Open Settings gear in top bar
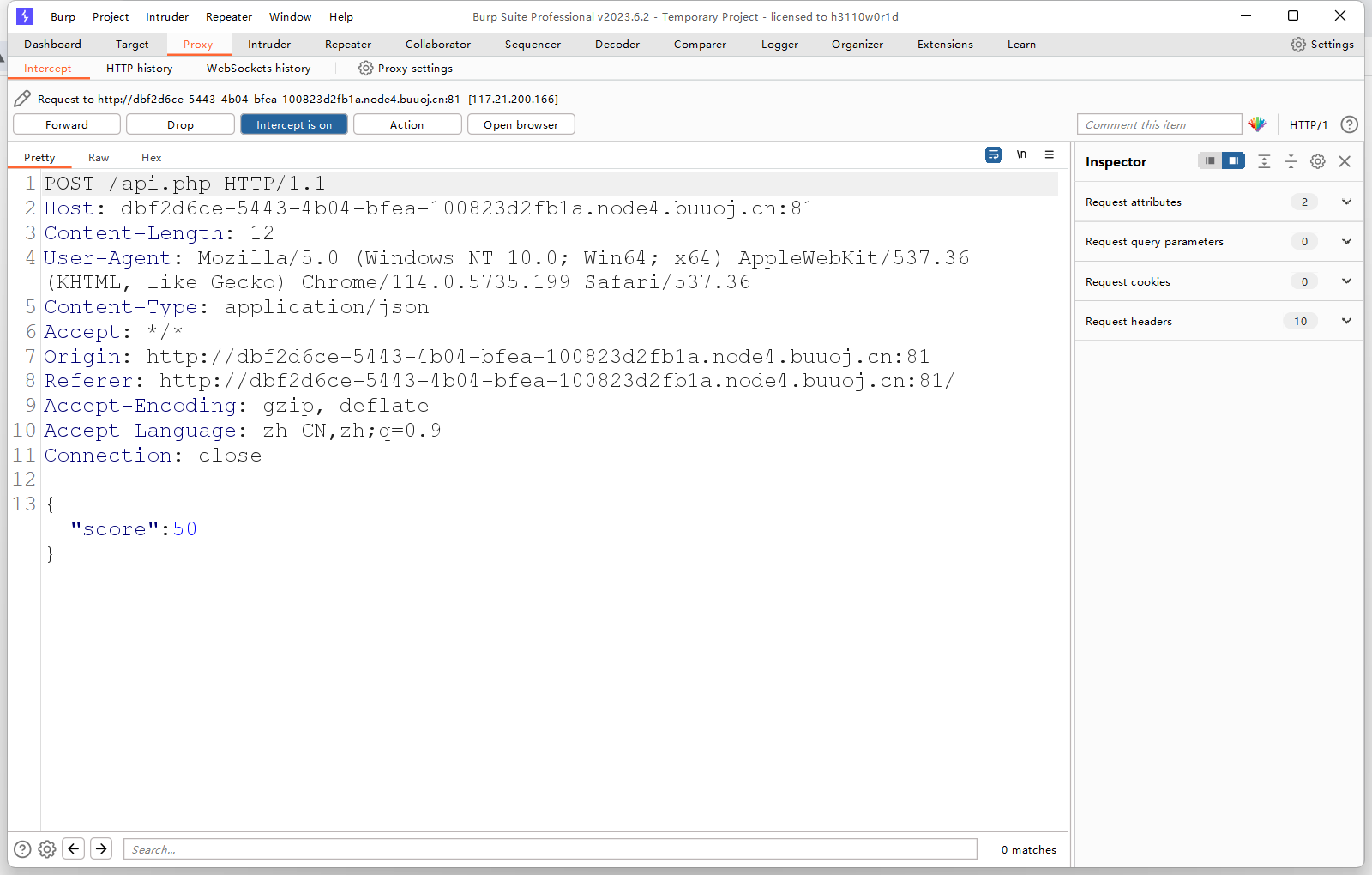The image size is (1372, 875). tap(1298, 45)
